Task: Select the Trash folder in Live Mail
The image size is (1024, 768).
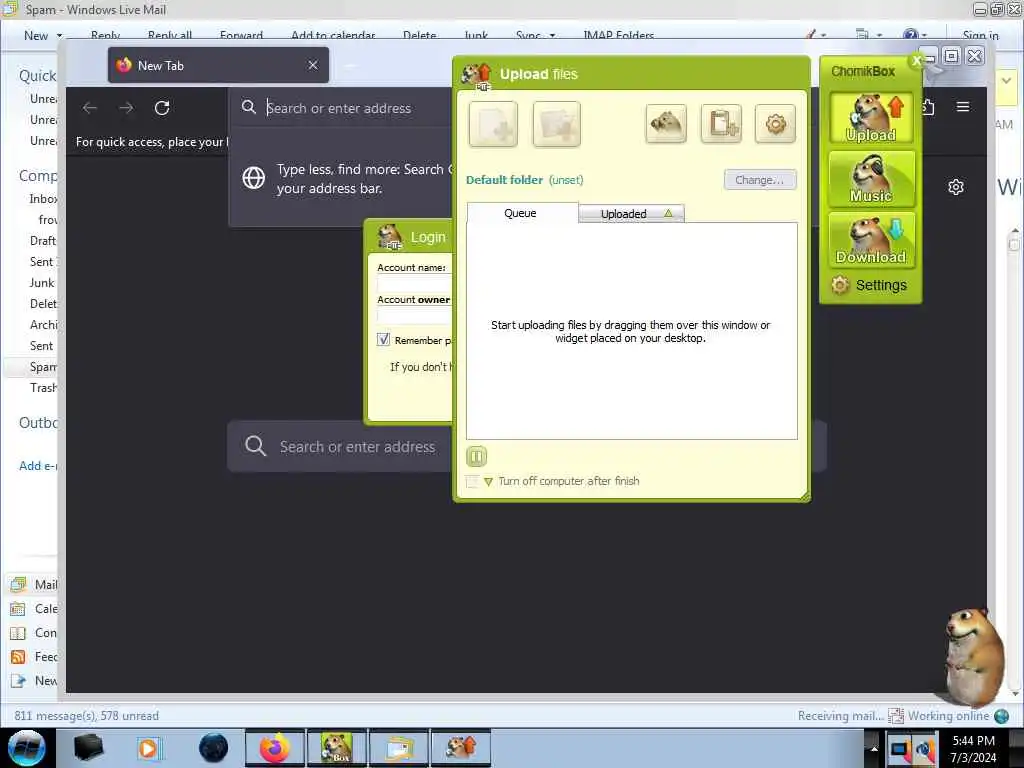Action: [x=43, y=388]
